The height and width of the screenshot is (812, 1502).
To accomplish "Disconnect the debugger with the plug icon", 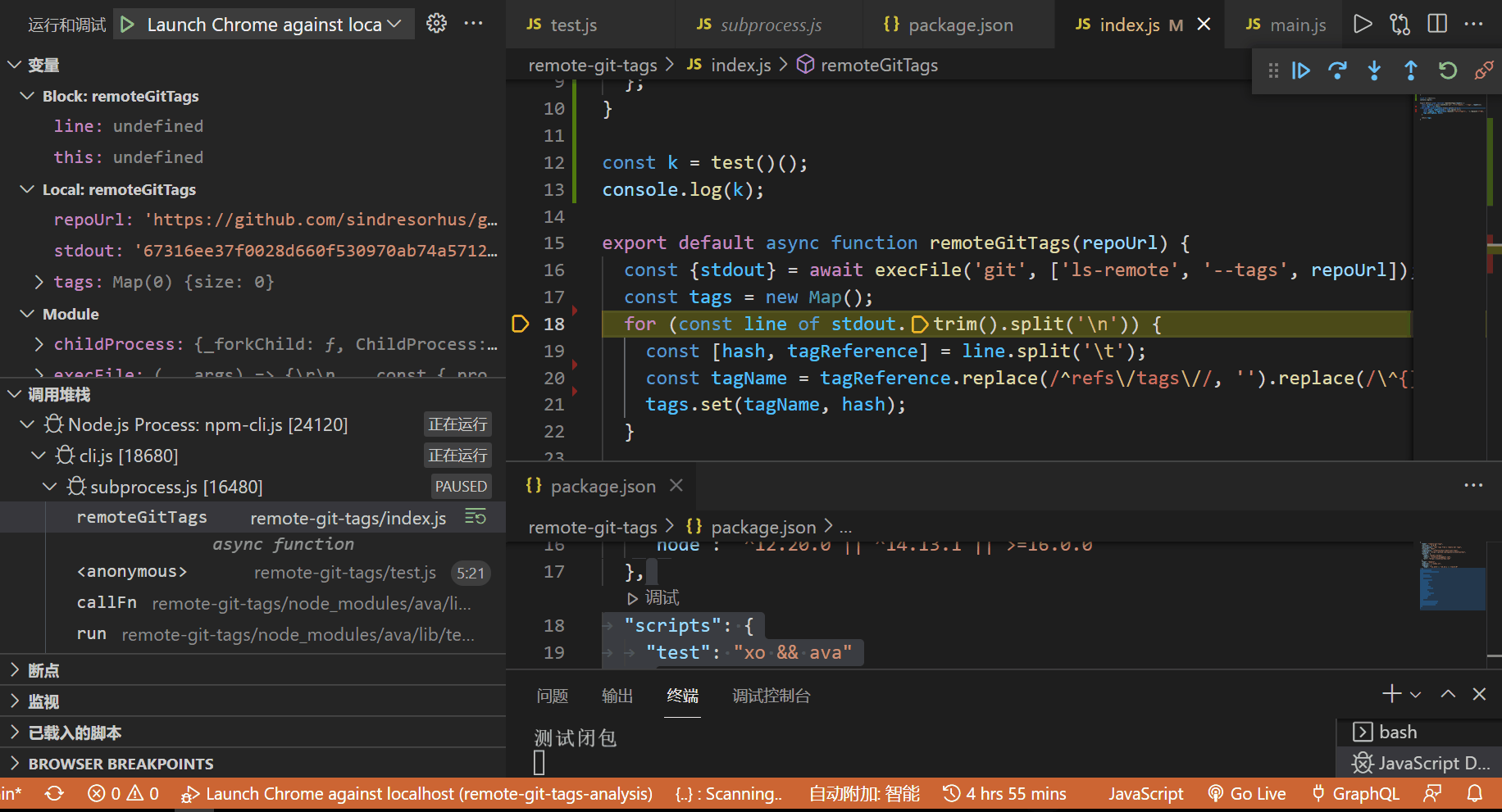I will (1484, 70).
